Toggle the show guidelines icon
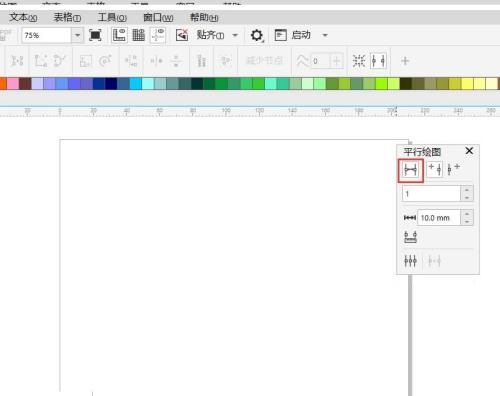The height and width of the screenshot is (396, 500). coord(157,35)
